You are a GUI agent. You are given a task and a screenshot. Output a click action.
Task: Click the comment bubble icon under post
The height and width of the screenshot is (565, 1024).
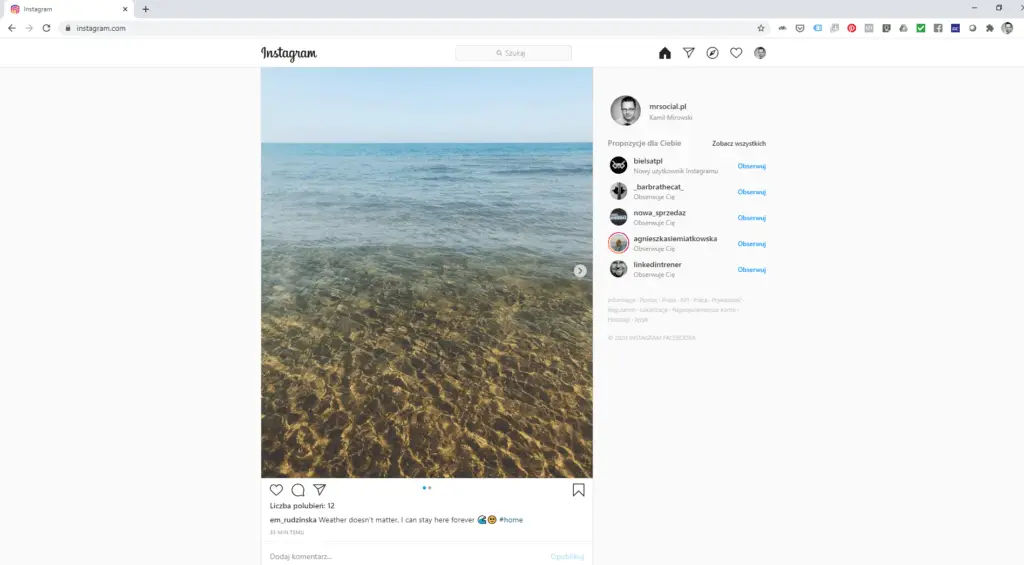[298, 490]
